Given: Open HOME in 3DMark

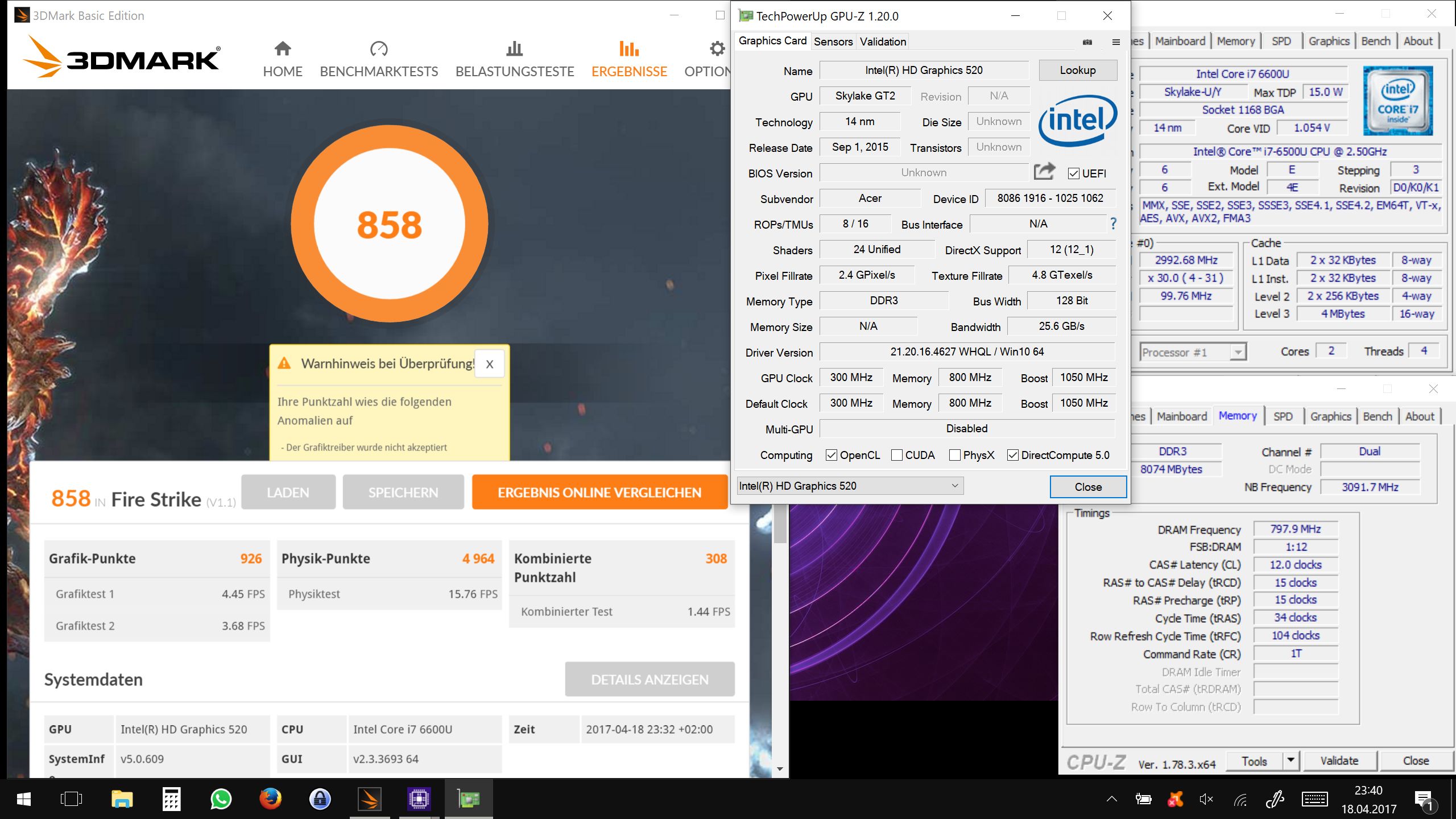Looking at the screenshot, I should pos(283,59).
